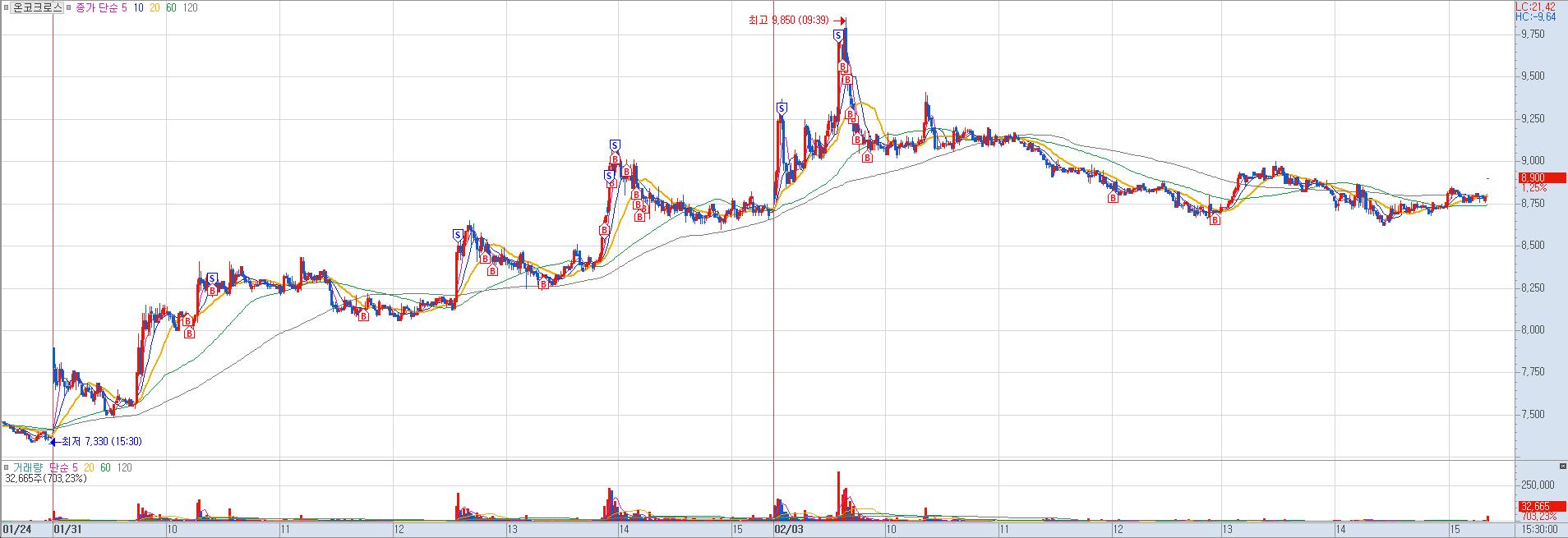Toggle the square before 종가 단순 label
Viewport: 1568px width, 538px height.
point(68,7)
